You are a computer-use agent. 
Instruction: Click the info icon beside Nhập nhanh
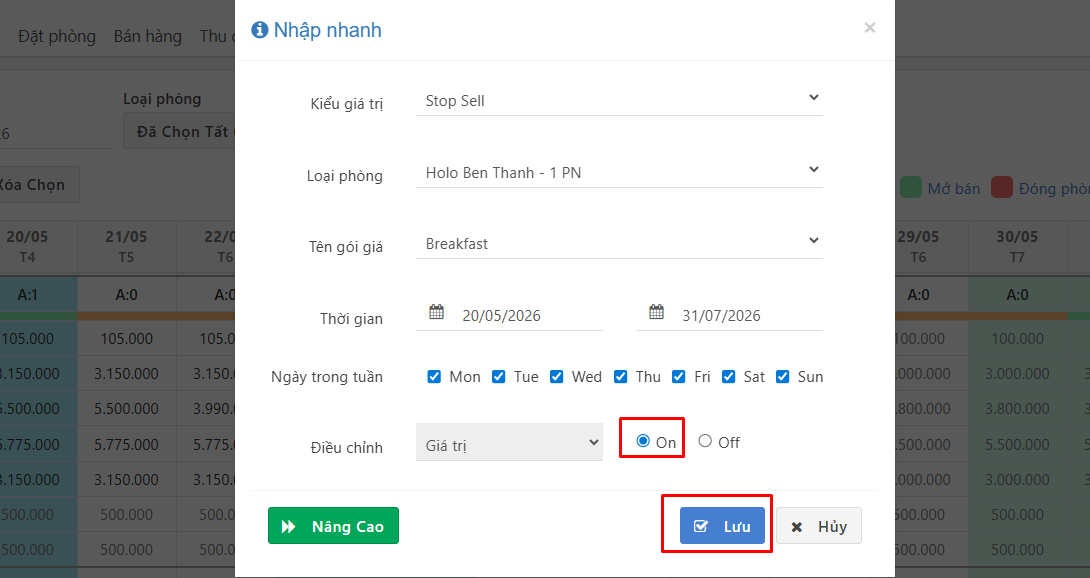259,30
